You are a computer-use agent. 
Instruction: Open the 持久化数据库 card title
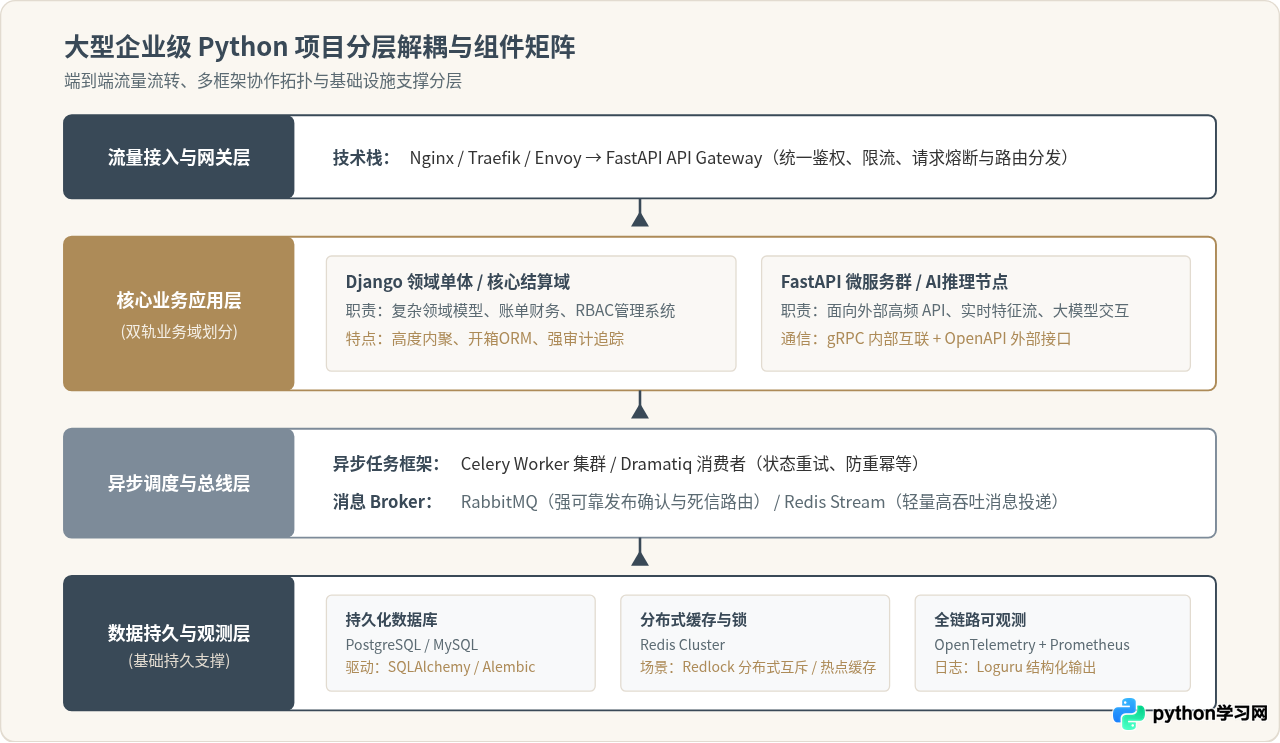tap(392, 620)
